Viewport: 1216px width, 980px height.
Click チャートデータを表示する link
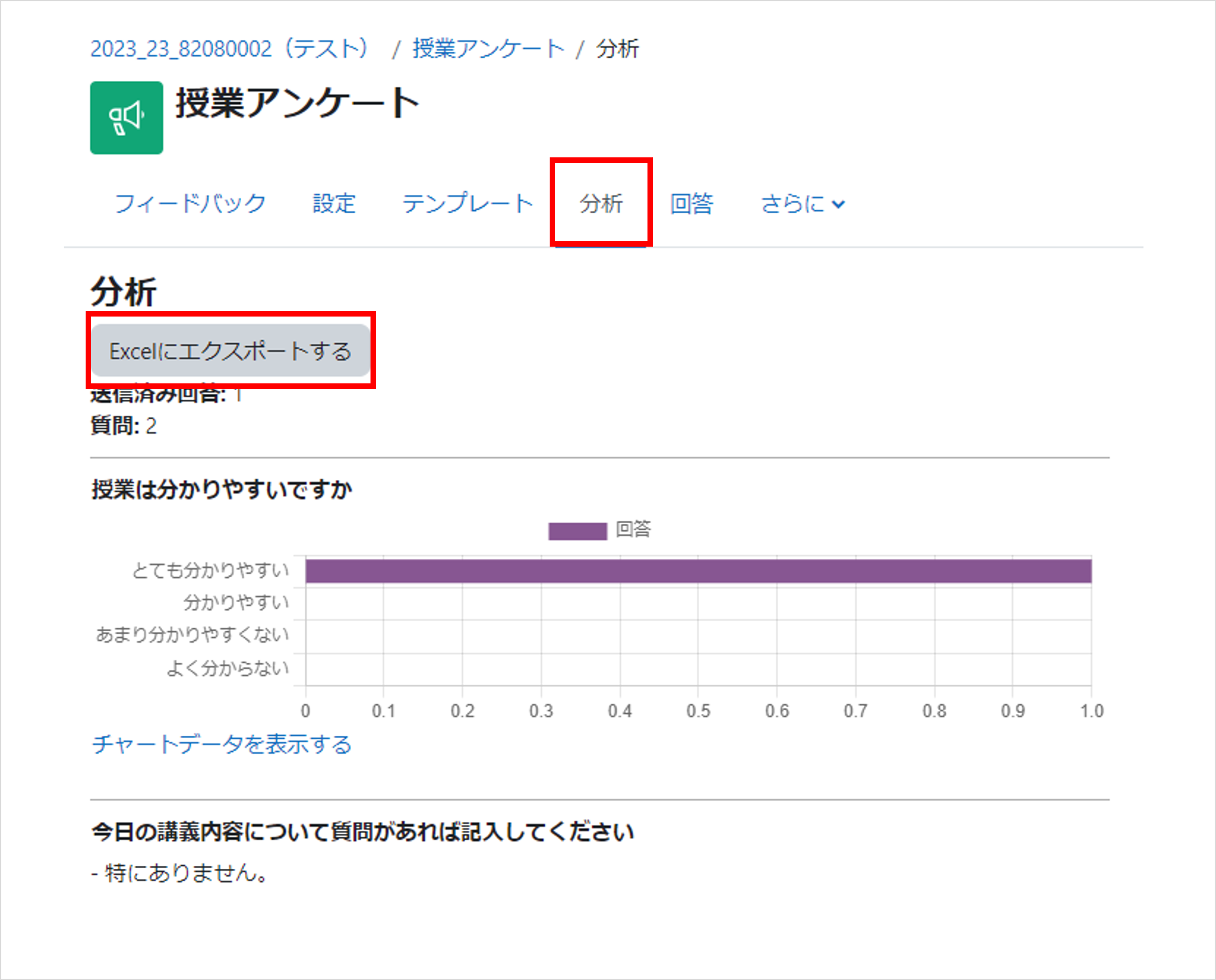222,744
